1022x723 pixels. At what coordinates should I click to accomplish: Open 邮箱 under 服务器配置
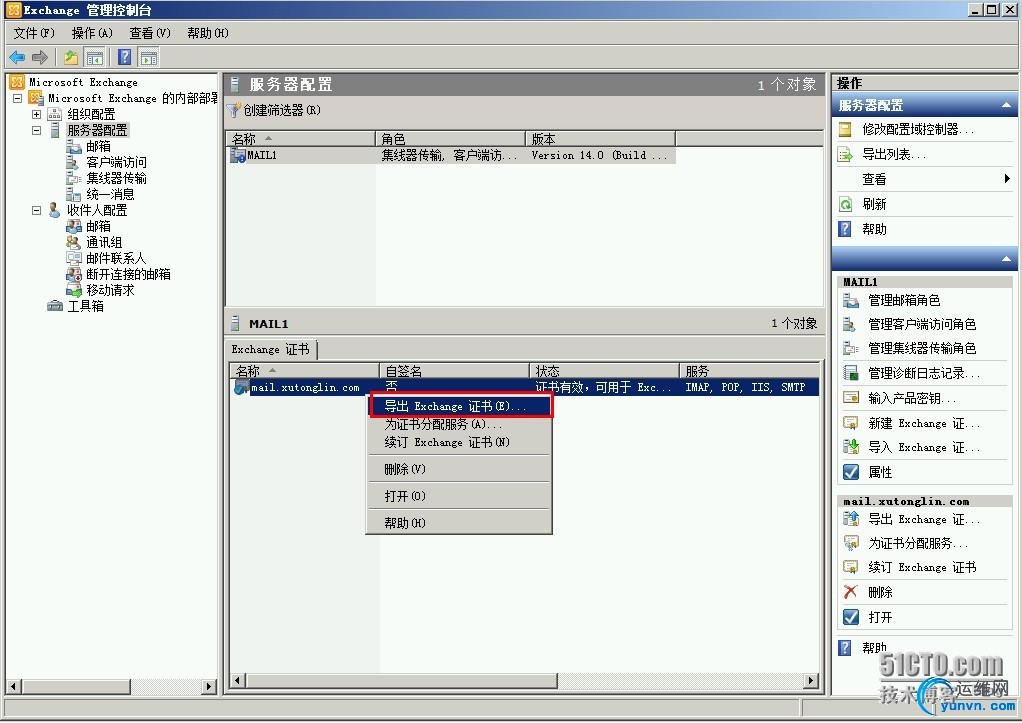(98, 146)
